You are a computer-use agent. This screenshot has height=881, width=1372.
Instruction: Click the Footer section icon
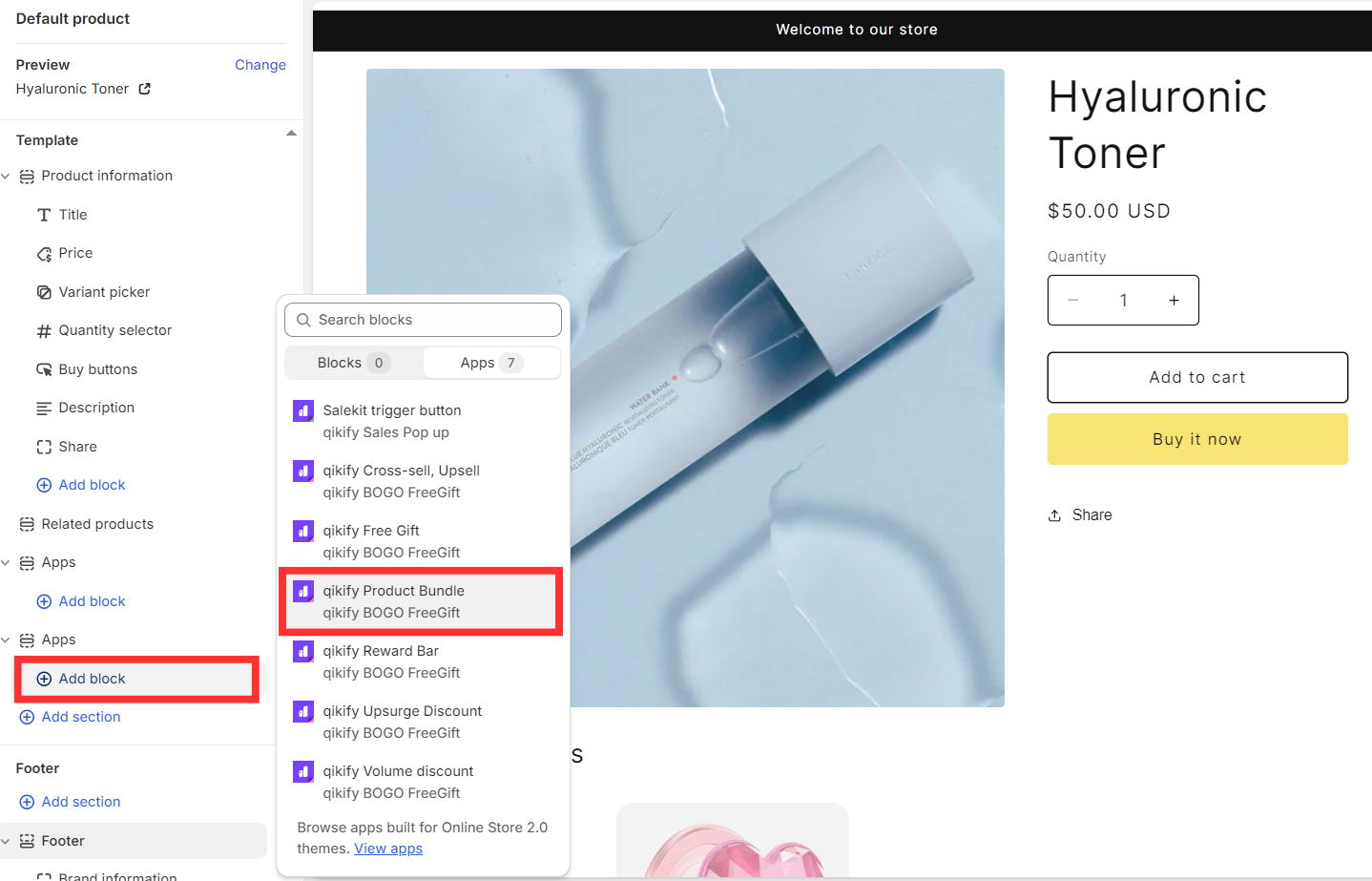pyautogui.click(x=27, y=841)
